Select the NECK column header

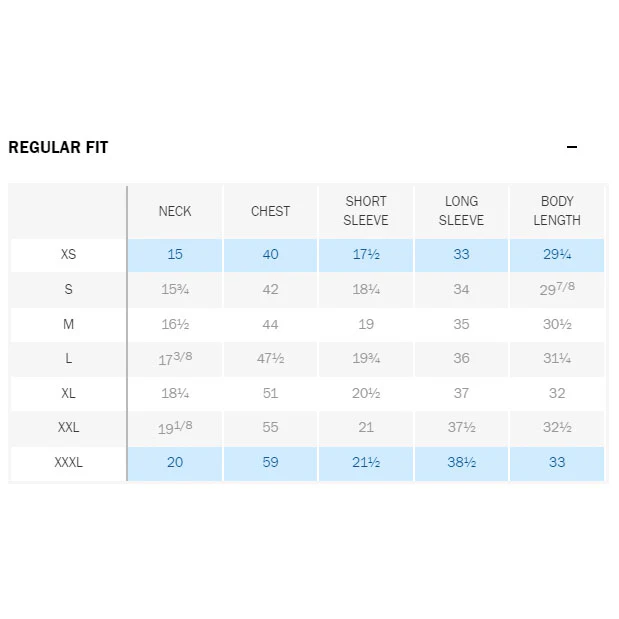175,211
